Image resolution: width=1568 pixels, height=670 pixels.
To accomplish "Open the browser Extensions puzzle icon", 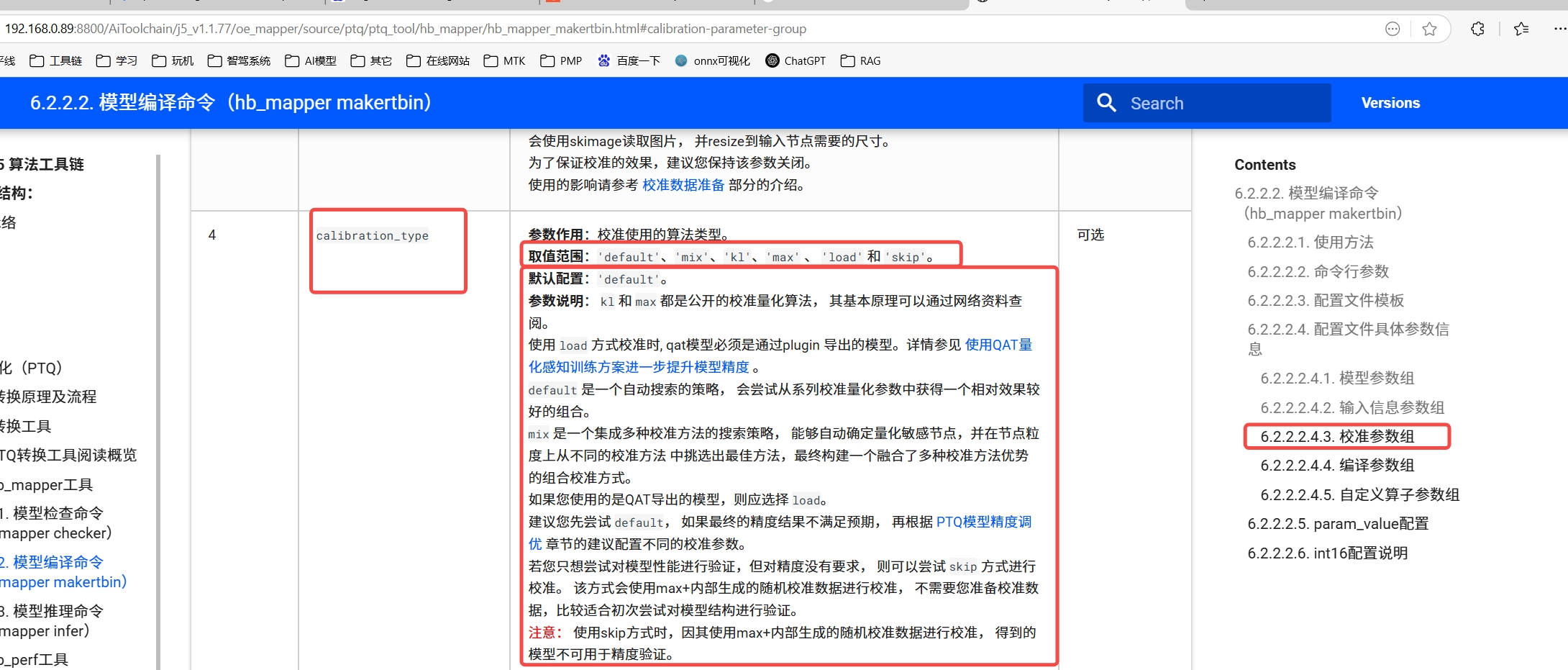I will point(1477,29).
